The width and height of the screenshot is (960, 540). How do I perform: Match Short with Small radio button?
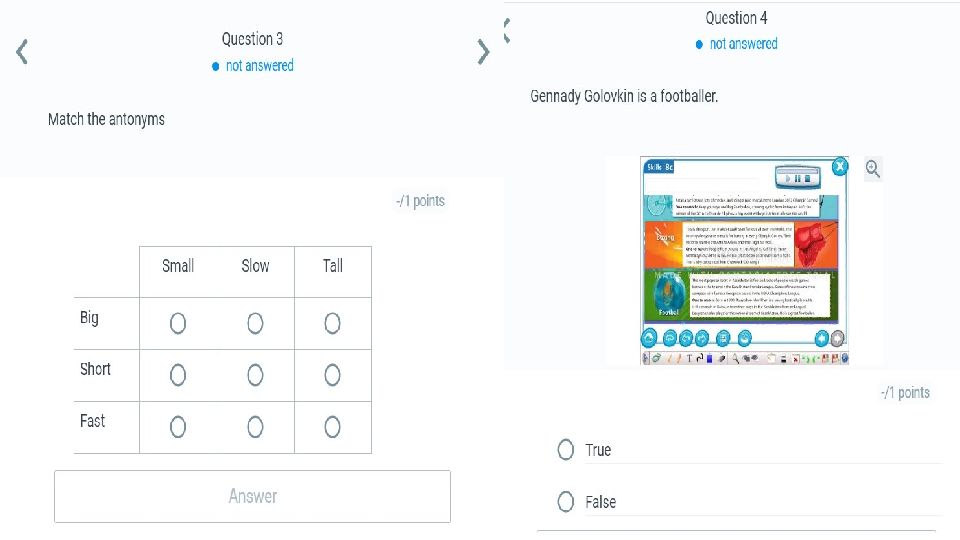(178, 375)
